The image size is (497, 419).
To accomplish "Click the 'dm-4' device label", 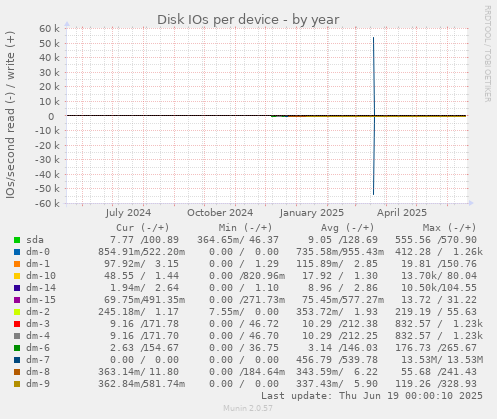I will pyautogui.click(x=38, y=336).
